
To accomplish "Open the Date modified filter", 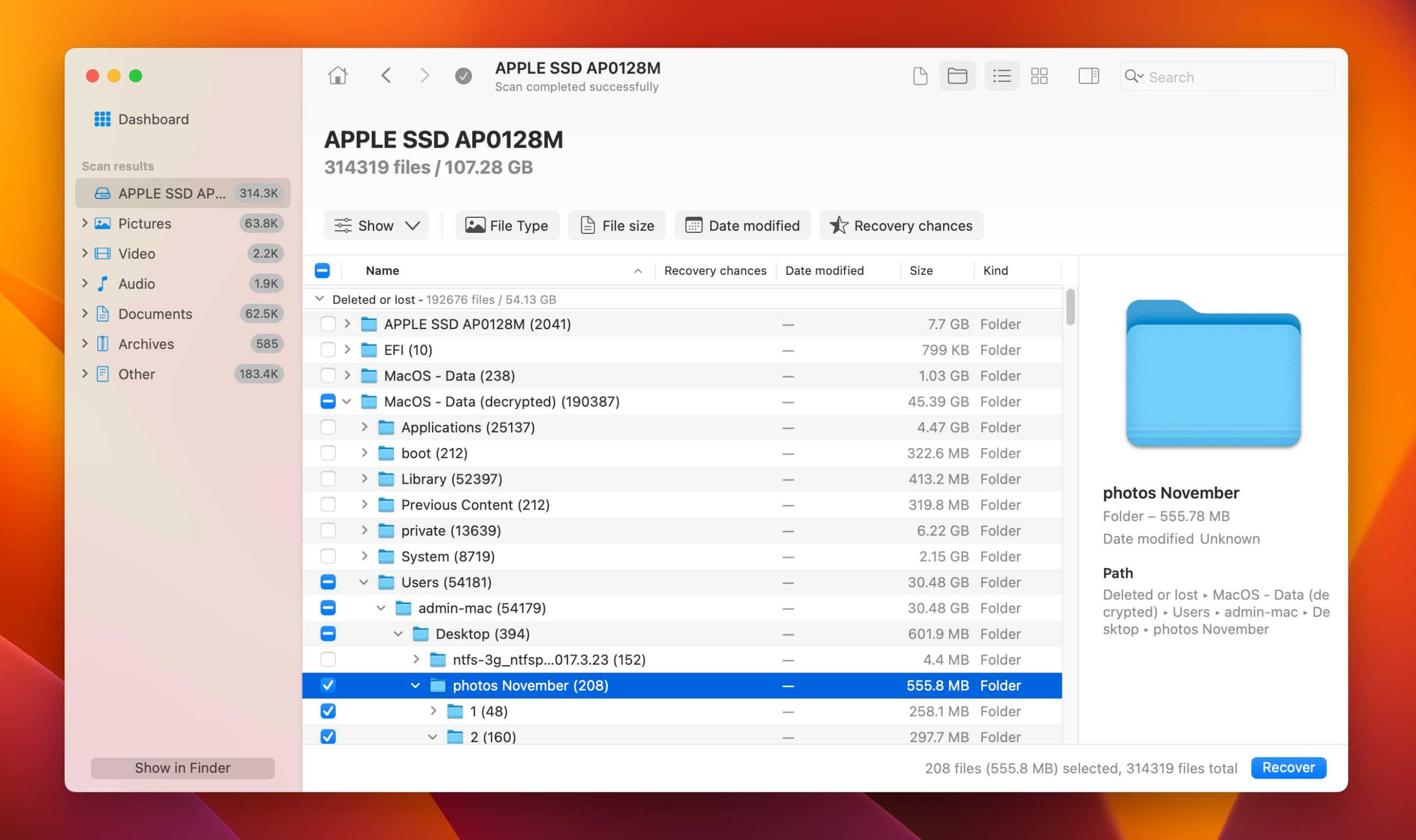I will point(743,225).
